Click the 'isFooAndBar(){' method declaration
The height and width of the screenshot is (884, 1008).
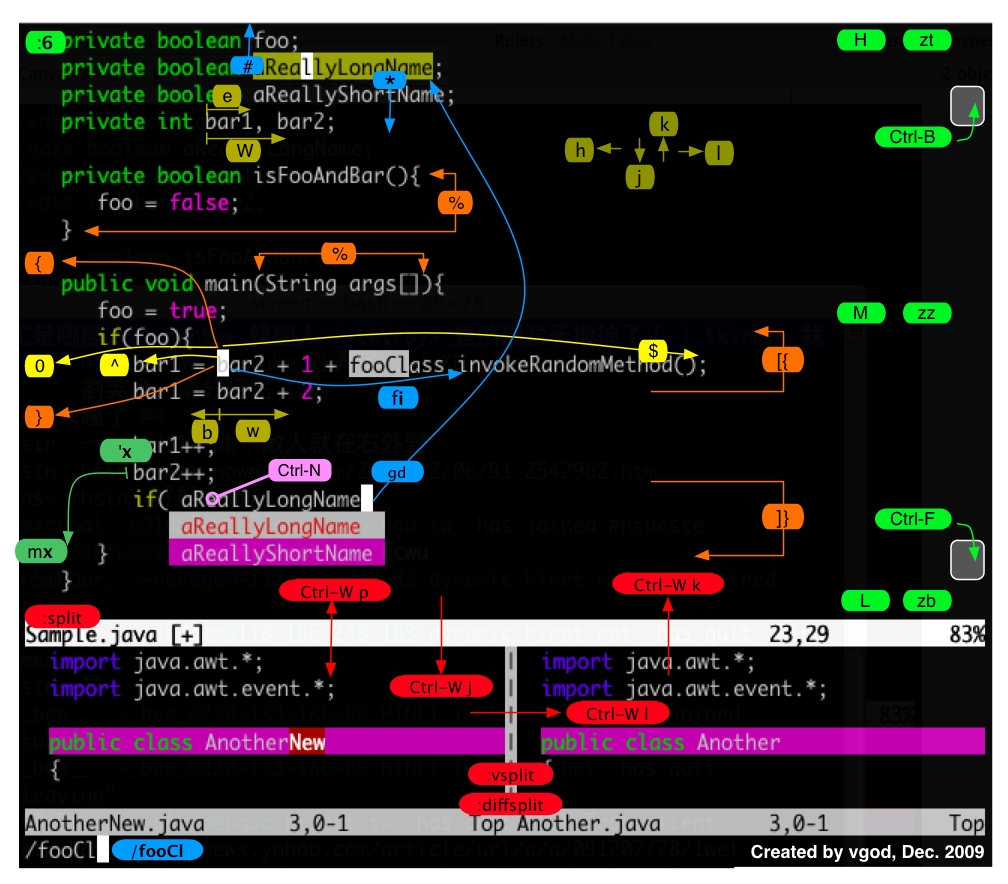337,176
